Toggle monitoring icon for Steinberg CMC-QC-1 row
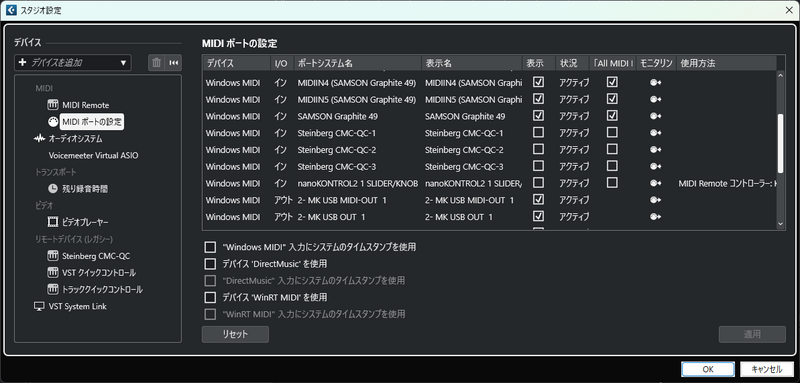This screenshot has width=800, height=383. (x=656, y=133)
